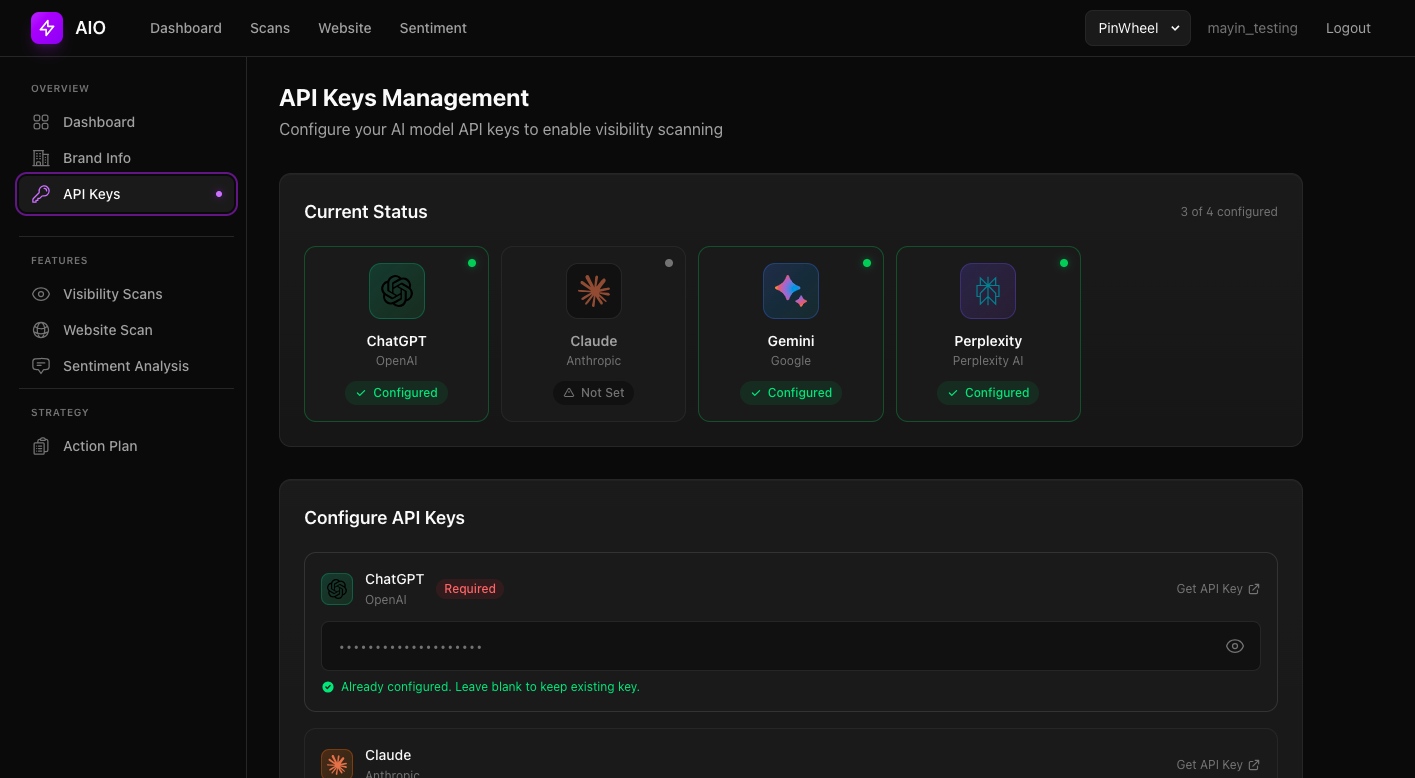Click the green status dot on Perplexity
The height and width of the screenshot is (778, 1415).
coord(1064,263)
